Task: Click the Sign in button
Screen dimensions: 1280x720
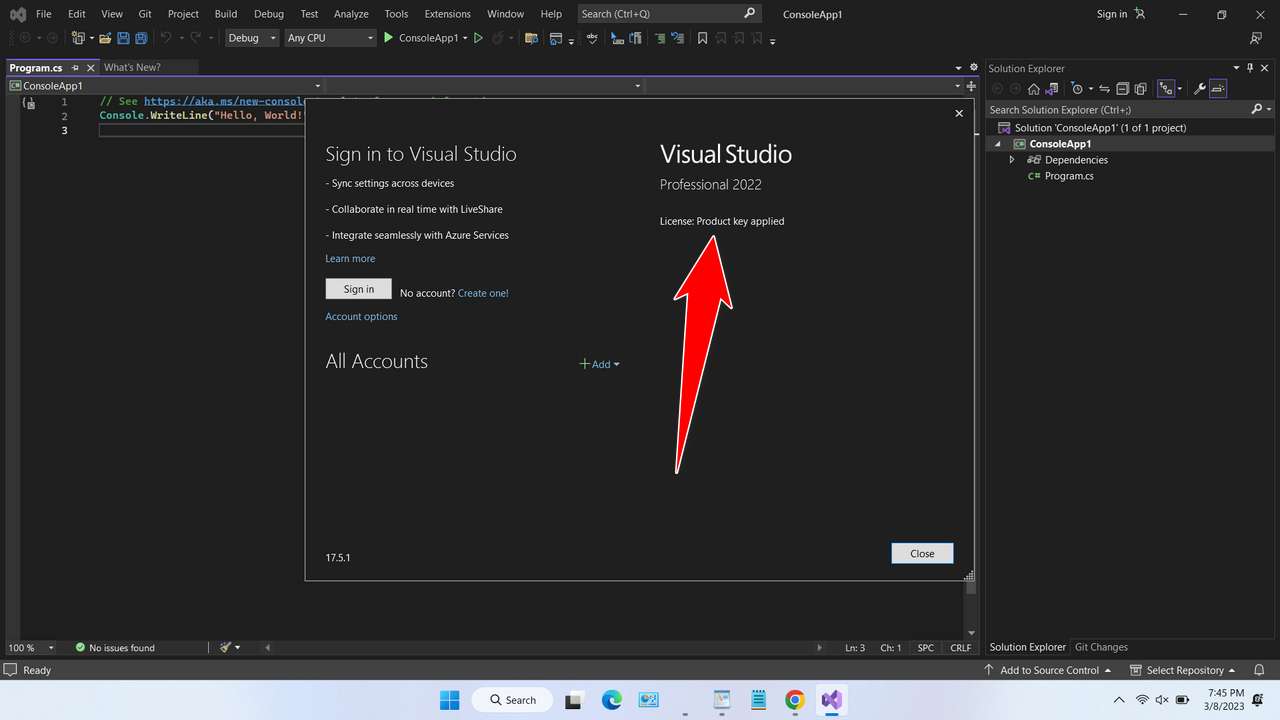Action: point(358,288)
